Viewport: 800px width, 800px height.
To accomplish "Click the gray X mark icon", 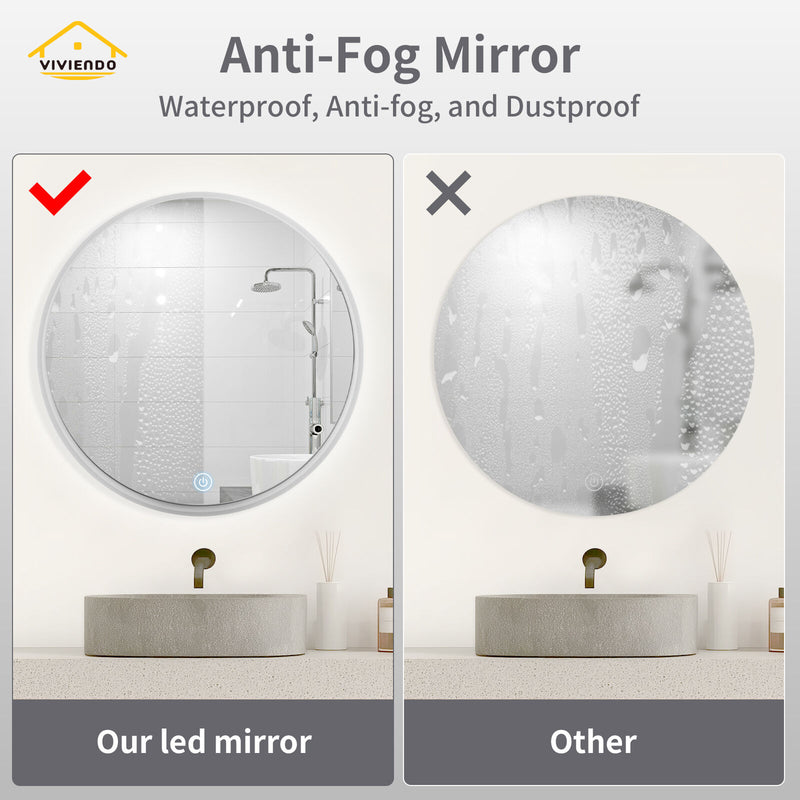I will point(448,193).
